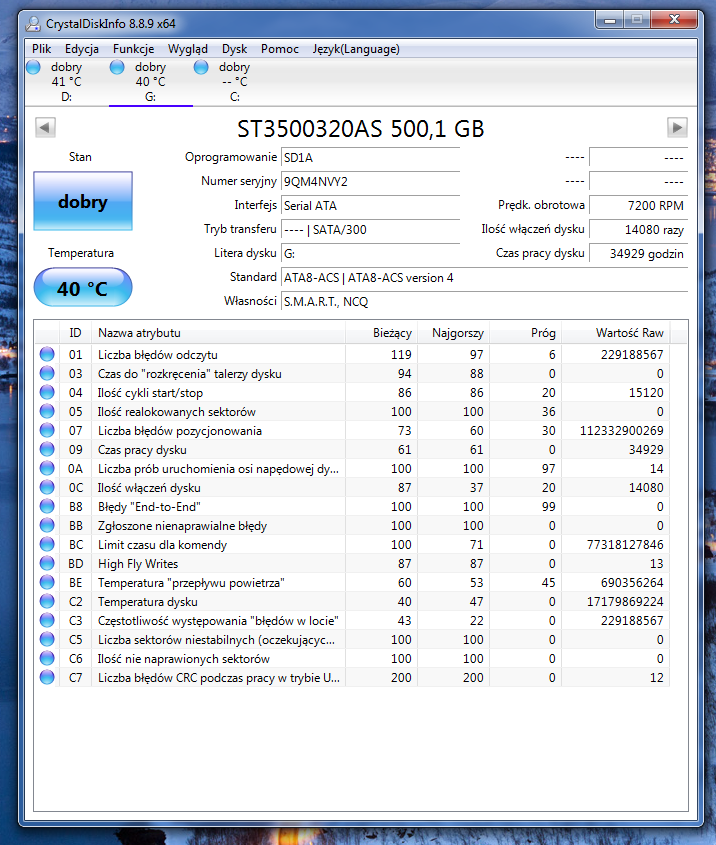Viewport: 716px width, 845px height.
Task: Click status orb for attribute B8
Action: (47, 506)
